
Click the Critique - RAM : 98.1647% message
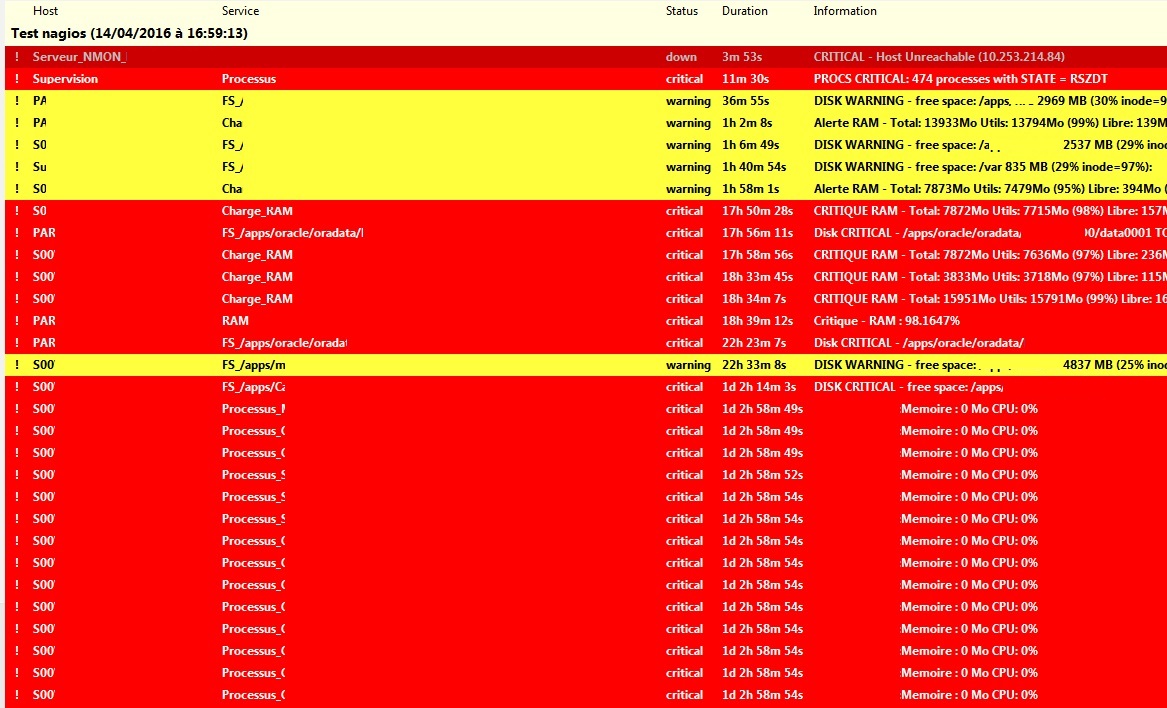pyautogui.click(x=888, y=321)
